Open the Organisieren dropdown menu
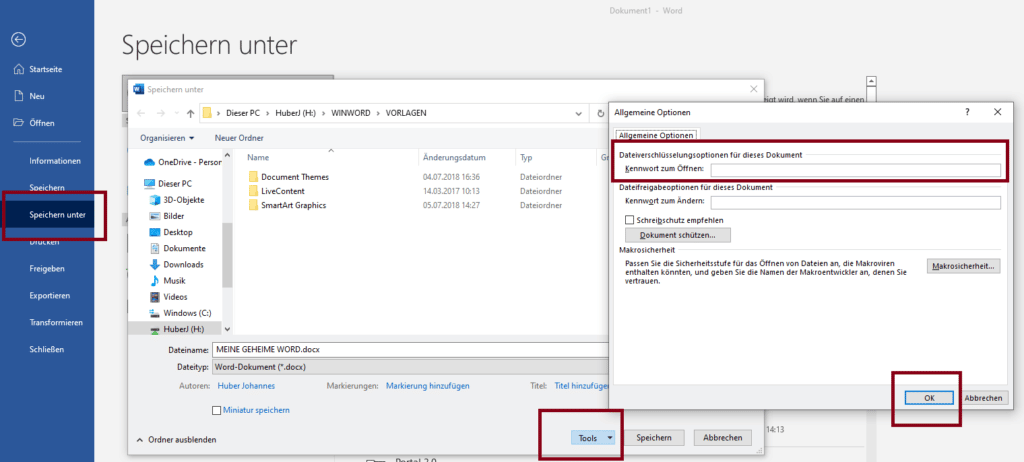This screenshot has width=1024, height=462. point(167,139)
